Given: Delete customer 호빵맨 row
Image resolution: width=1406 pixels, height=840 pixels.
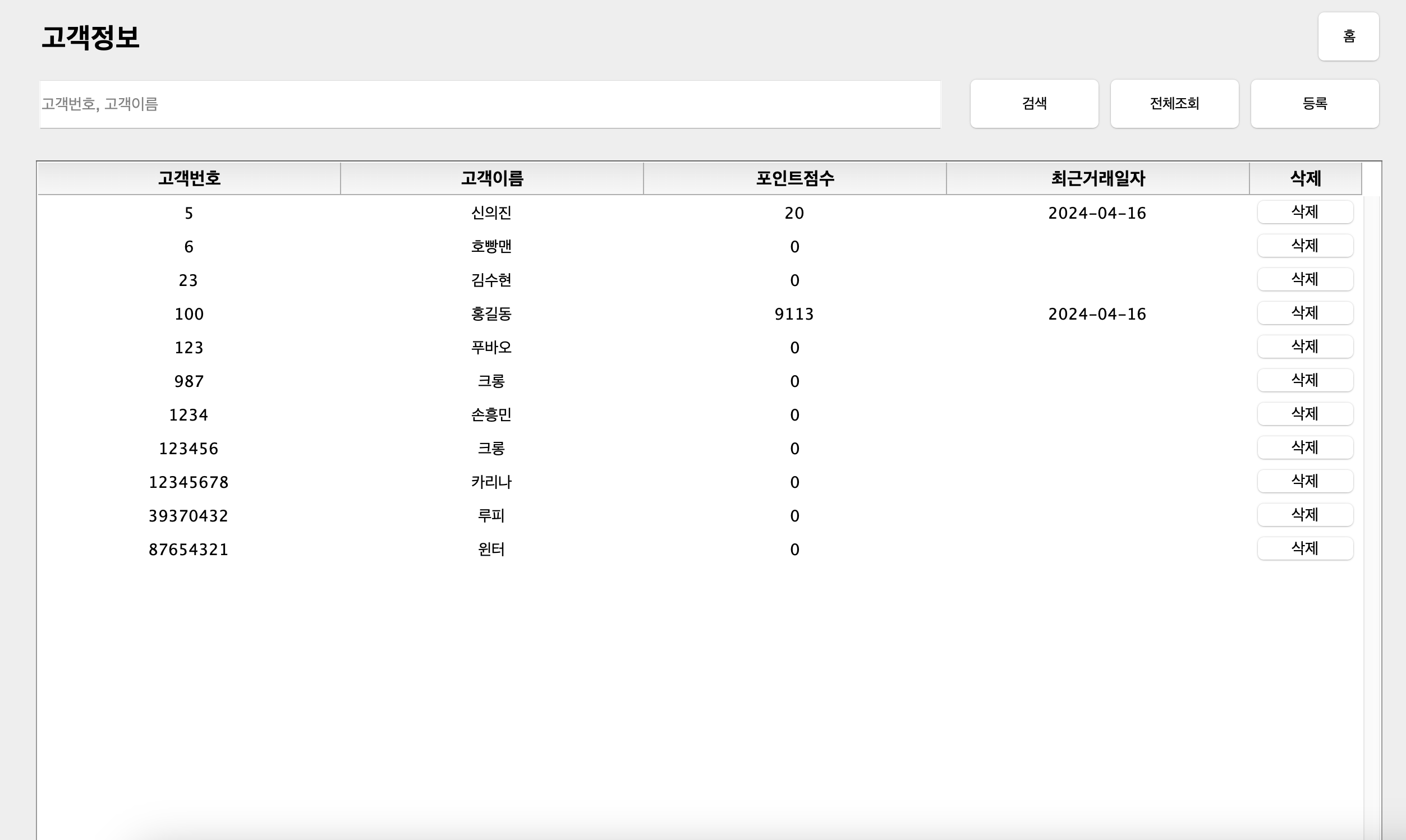Looking at the screenshot, I should click(1304, 246).
